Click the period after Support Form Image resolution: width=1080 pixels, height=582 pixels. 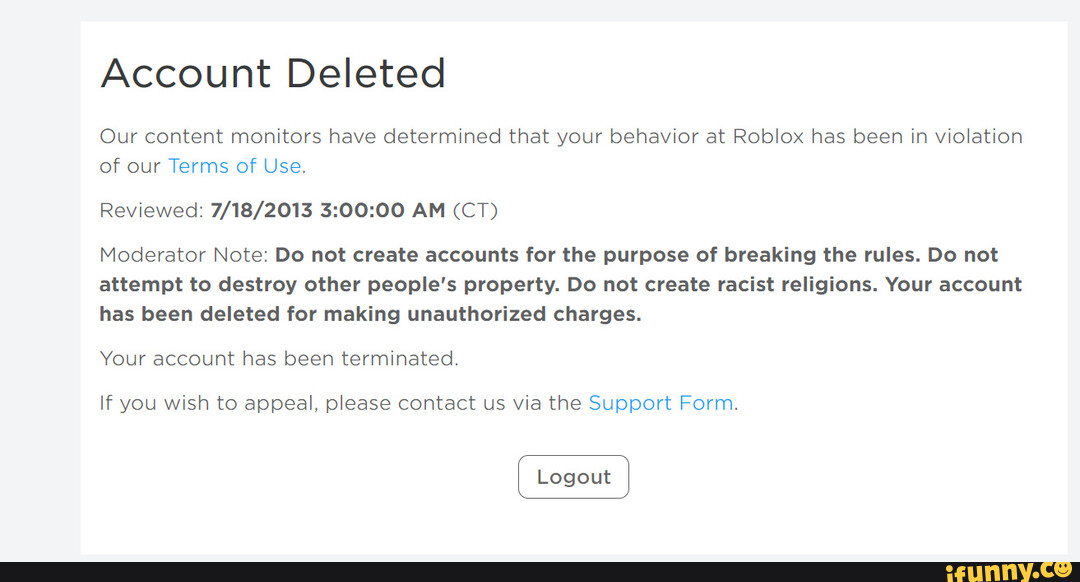pyautogui.click(x=737, y=404)
